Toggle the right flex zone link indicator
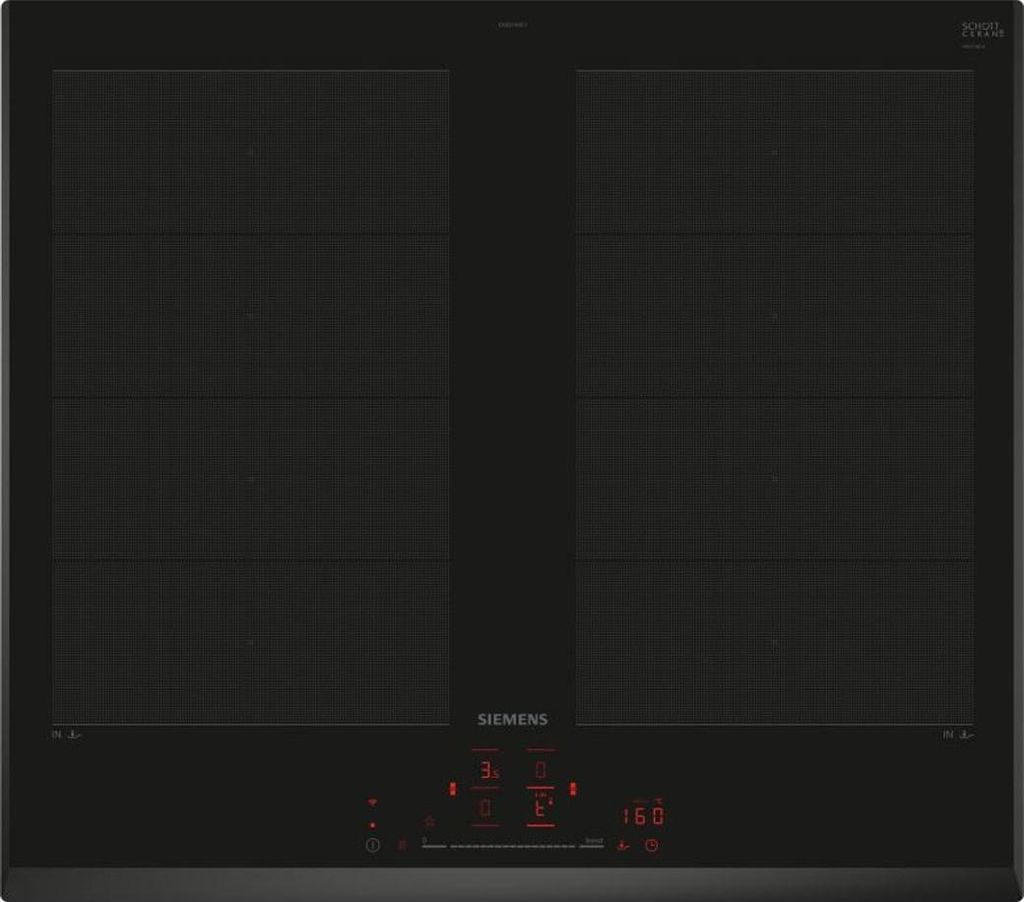Viewport: 1024px width, 902px height. (573, 789)
